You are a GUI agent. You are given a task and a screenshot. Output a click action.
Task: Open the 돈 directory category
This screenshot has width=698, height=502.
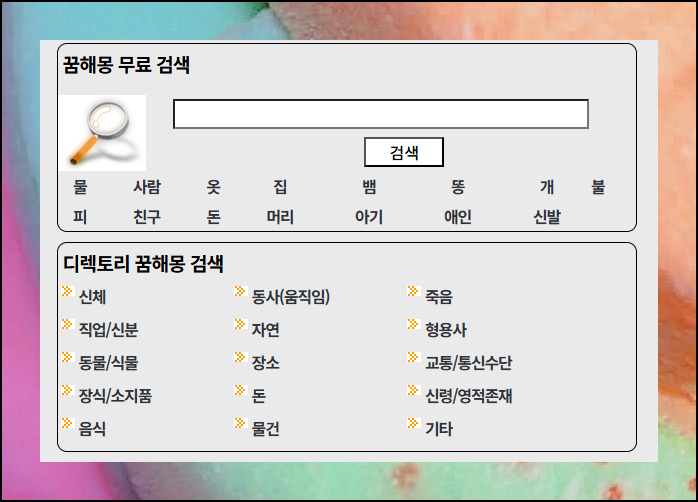tap(259, 396)
